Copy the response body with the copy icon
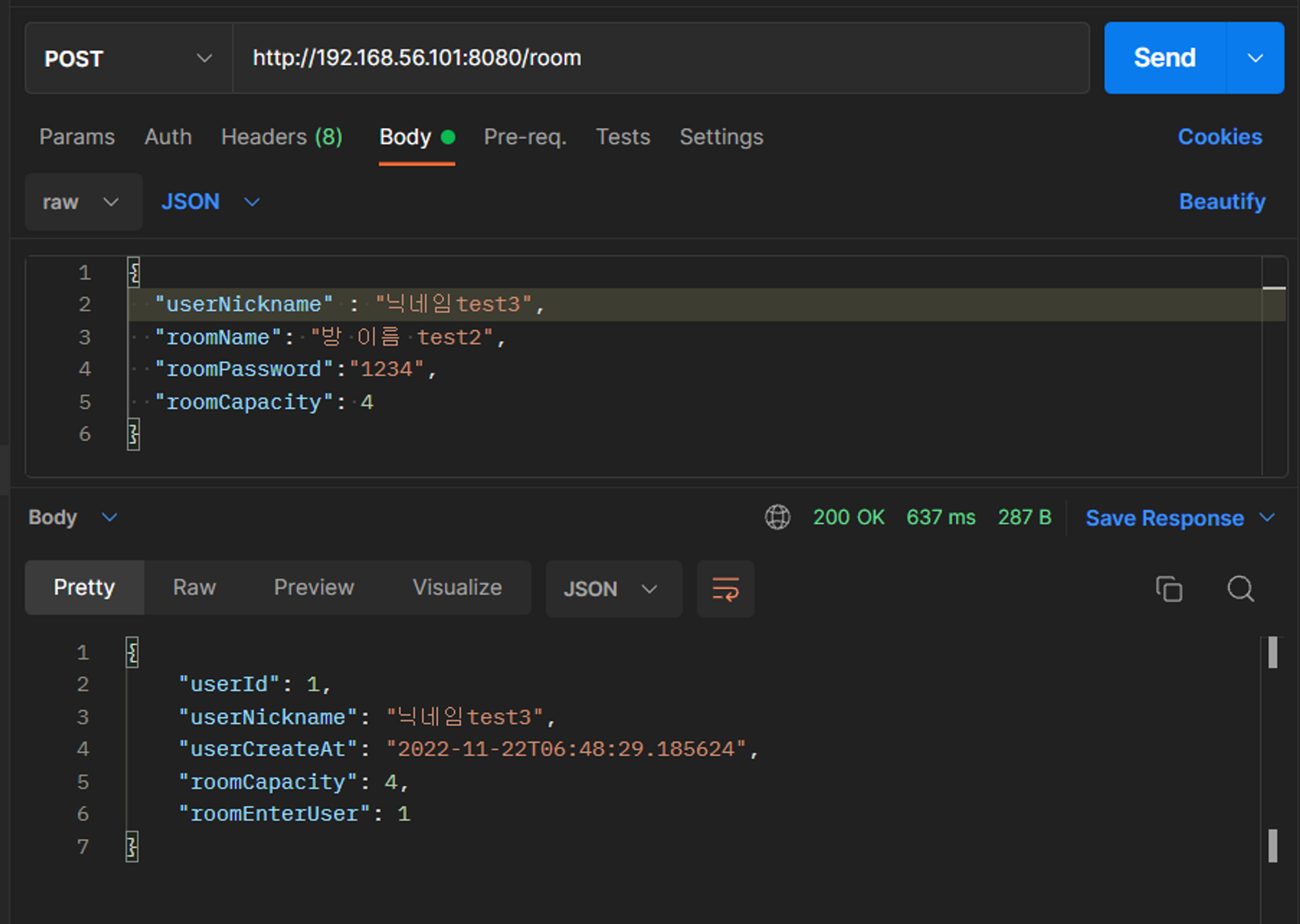1300x924 pixels. tap(1169, 589)
